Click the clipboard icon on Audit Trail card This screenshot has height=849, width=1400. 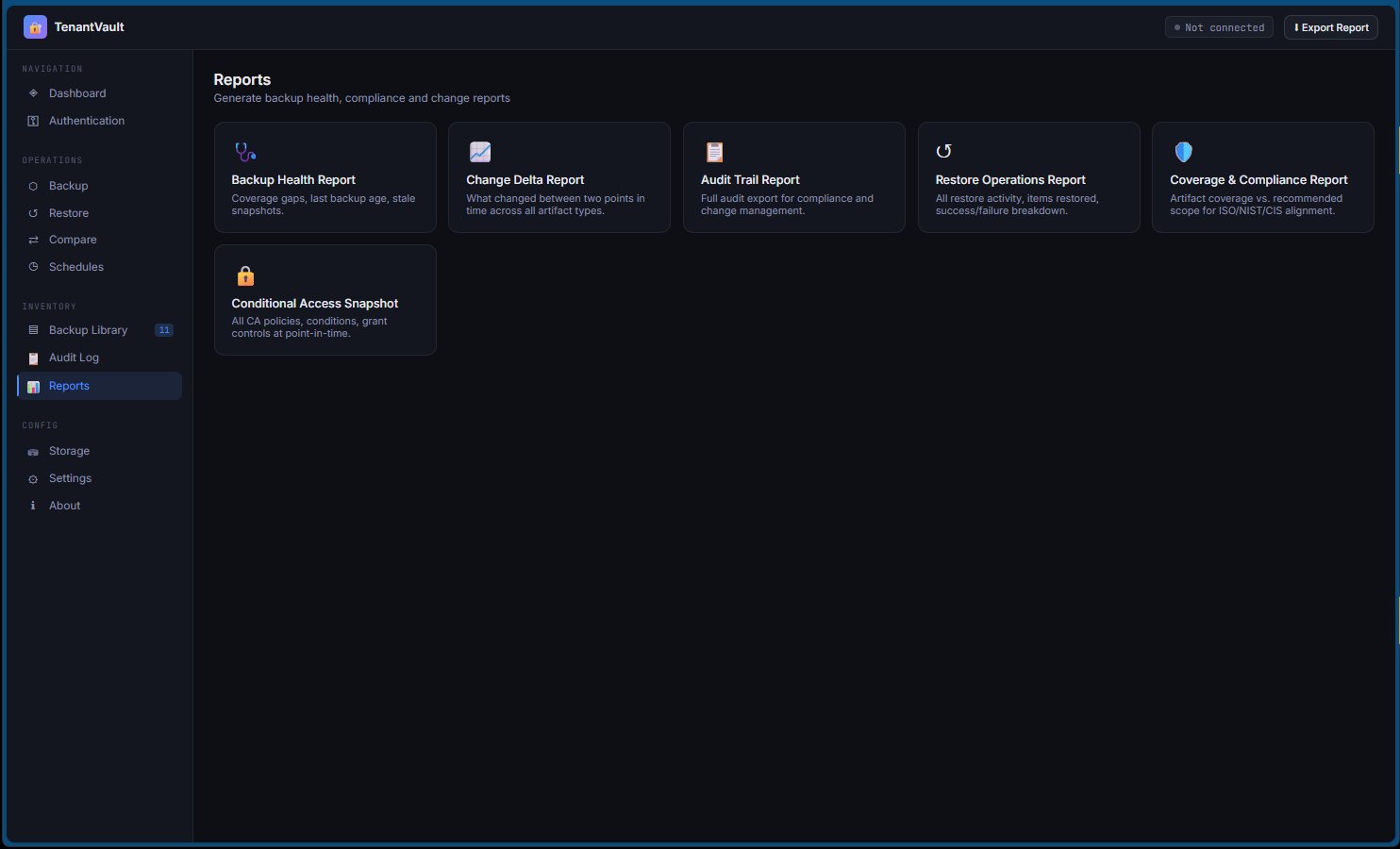pyautogui.click(x=714, y=151)
